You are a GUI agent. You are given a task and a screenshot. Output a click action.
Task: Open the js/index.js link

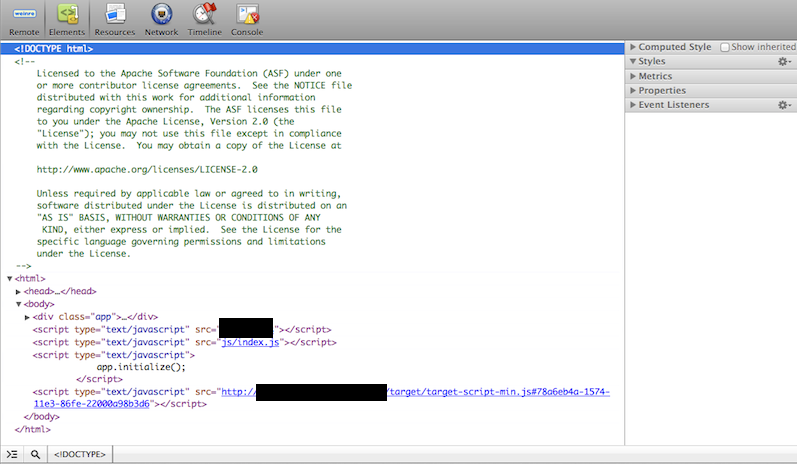pyautogui.click(x=250, y=343)
